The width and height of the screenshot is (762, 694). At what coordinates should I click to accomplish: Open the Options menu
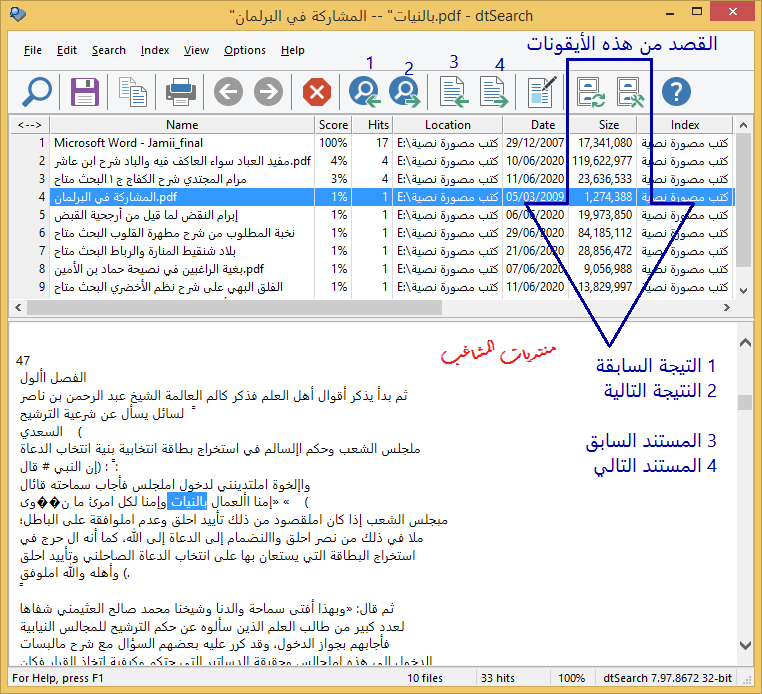tap(245, 50)
